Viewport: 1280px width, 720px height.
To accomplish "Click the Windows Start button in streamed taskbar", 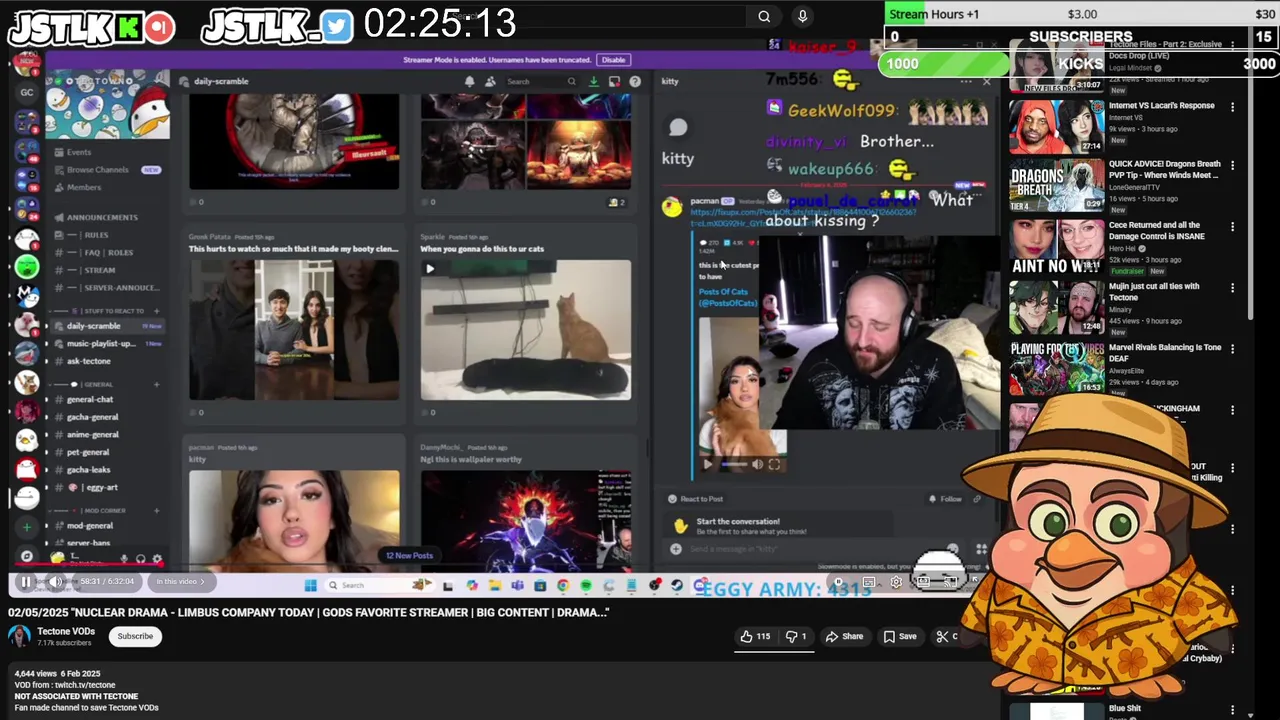I will coord(310,585).
